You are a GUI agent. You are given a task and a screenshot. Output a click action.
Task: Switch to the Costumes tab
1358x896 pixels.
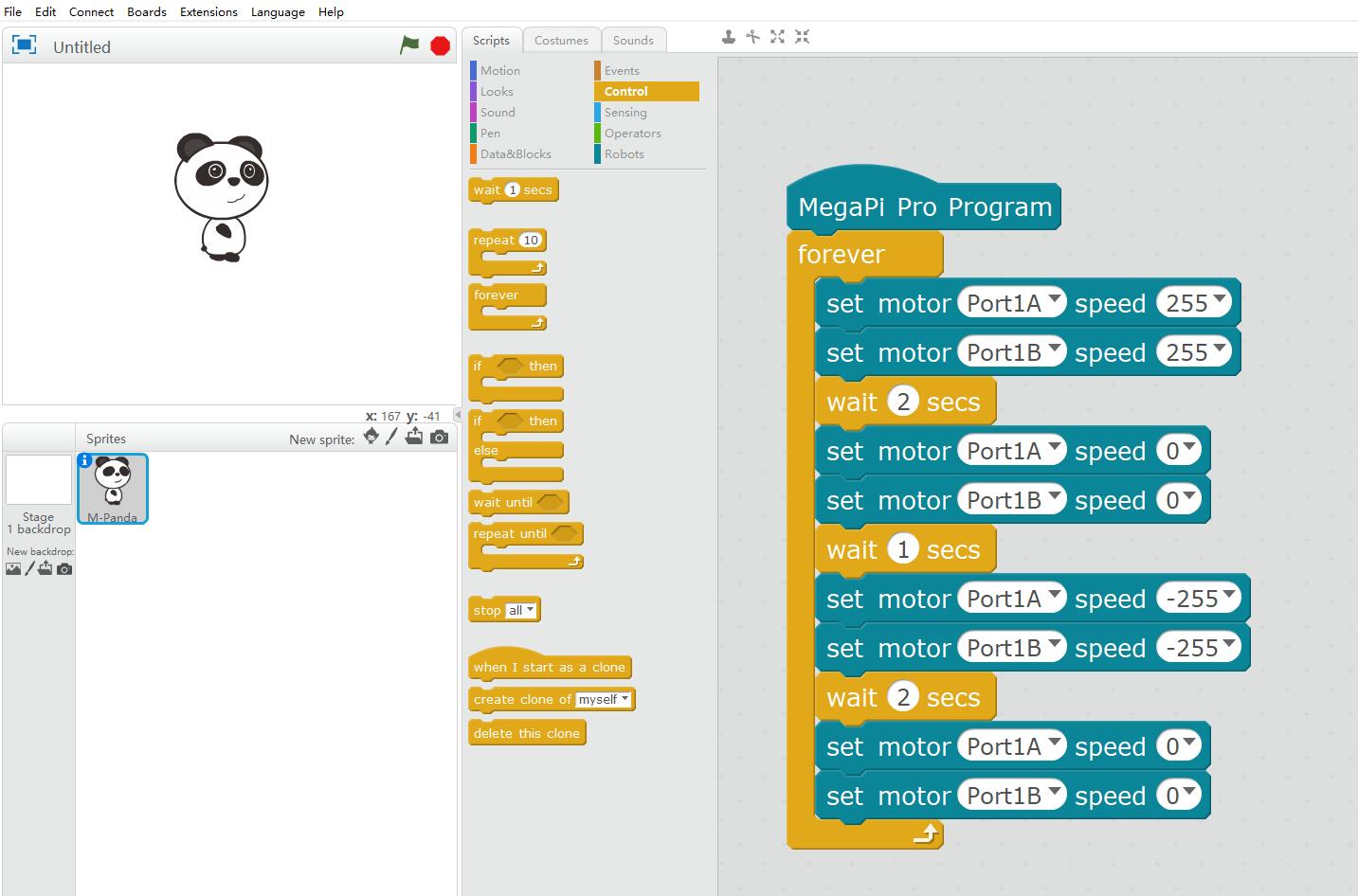tap(561, 40)
